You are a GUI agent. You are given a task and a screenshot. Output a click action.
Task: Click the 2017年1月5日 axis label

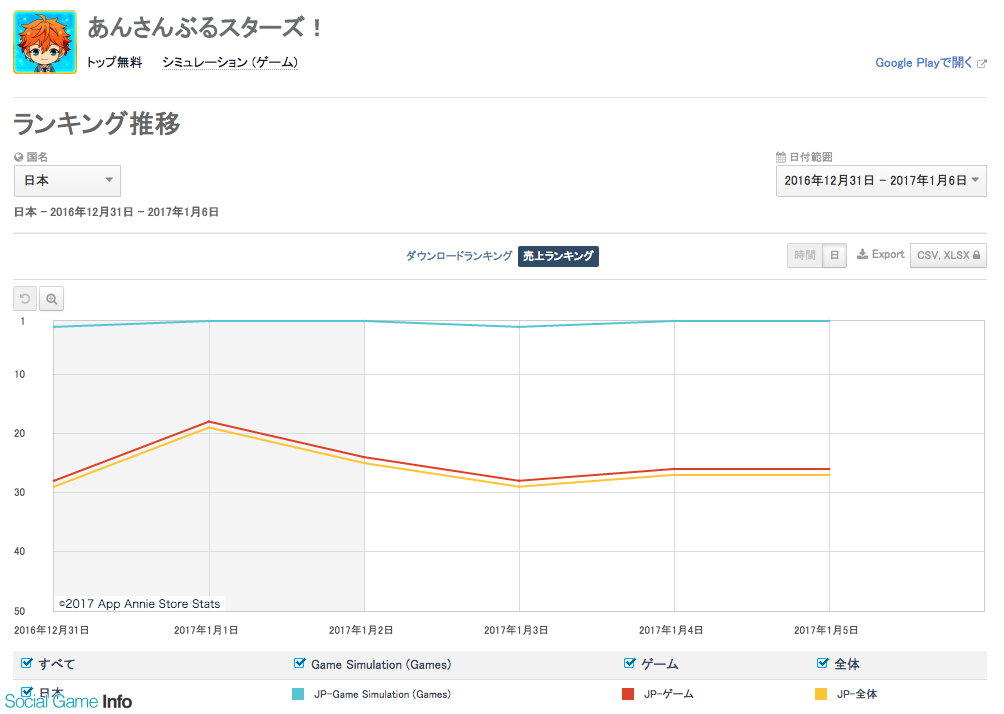click(x=826, y=630)
